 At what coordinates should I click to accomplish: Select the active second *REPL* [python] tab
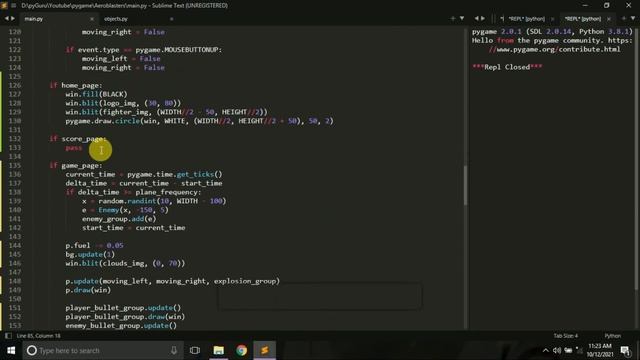pyautogui.click(x=583, y=19)
